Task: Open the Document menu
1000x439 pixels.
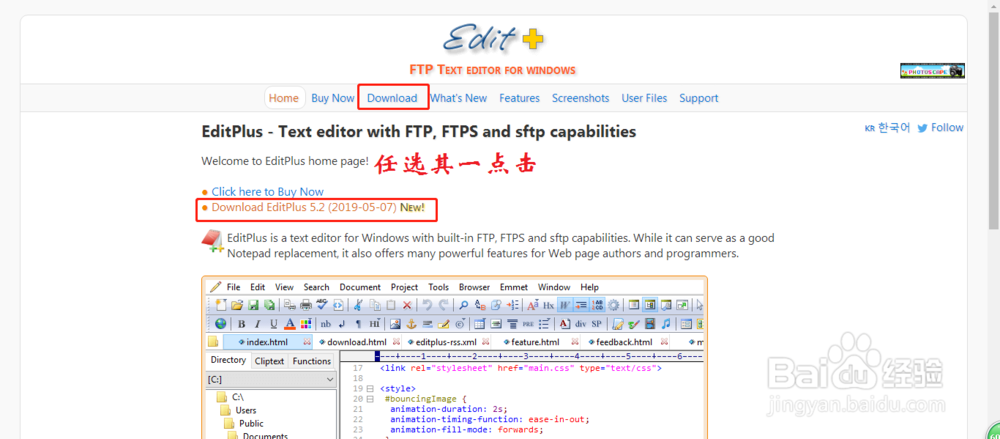Action: tap(360, 287)
